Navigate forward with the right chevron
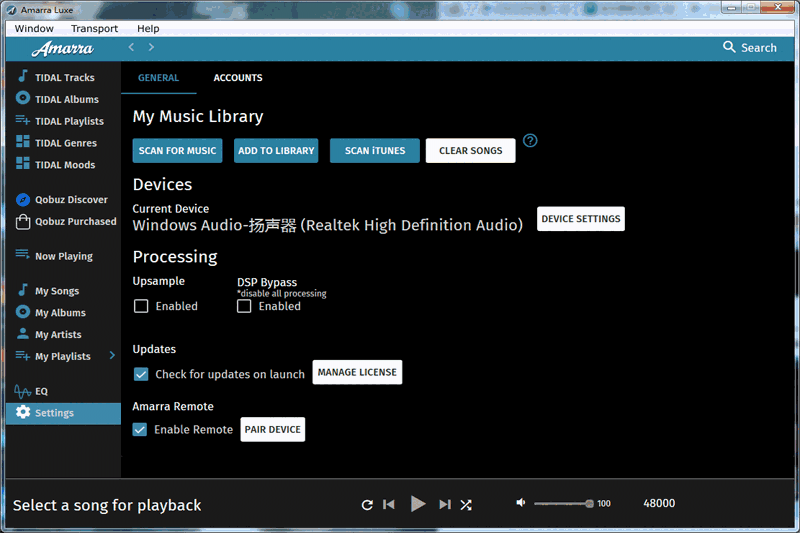Image resolution: width=800 pixels, height=533 pixels. 151,47
